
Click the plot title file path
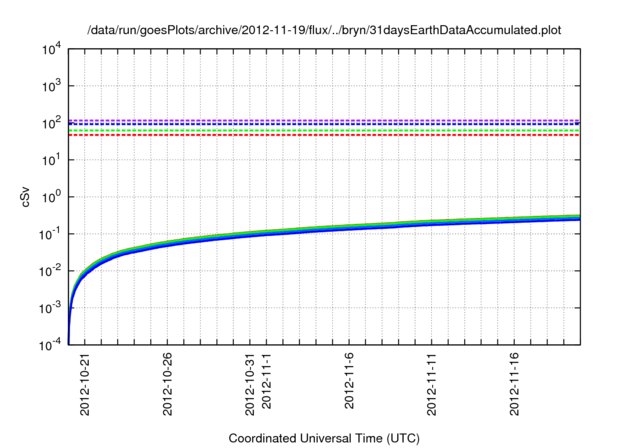[x=325, y=29]
